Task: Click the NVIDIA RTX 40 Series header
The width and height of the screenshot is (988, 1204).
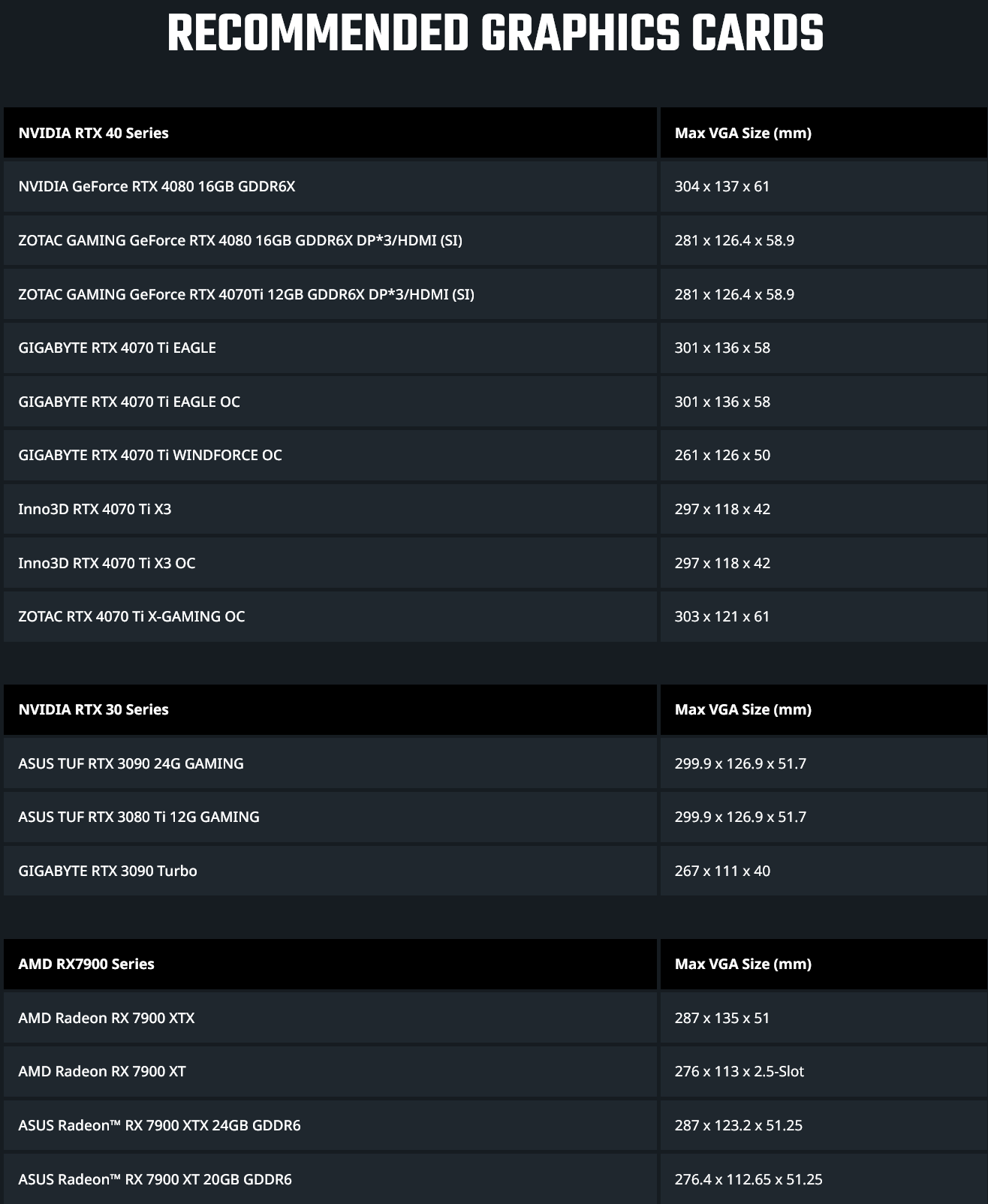Action: point(330,133)
